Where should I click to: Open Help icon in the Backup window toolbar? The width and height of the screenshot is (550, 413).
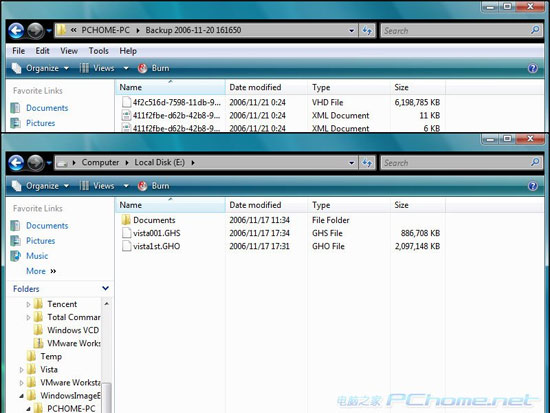[532, 68]
